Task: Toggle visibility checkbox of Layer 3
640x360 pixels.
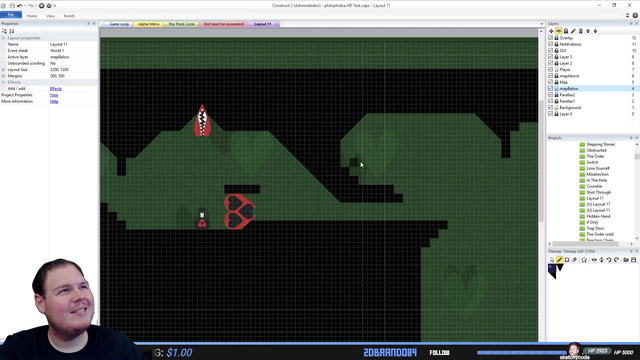Action: 551,57
